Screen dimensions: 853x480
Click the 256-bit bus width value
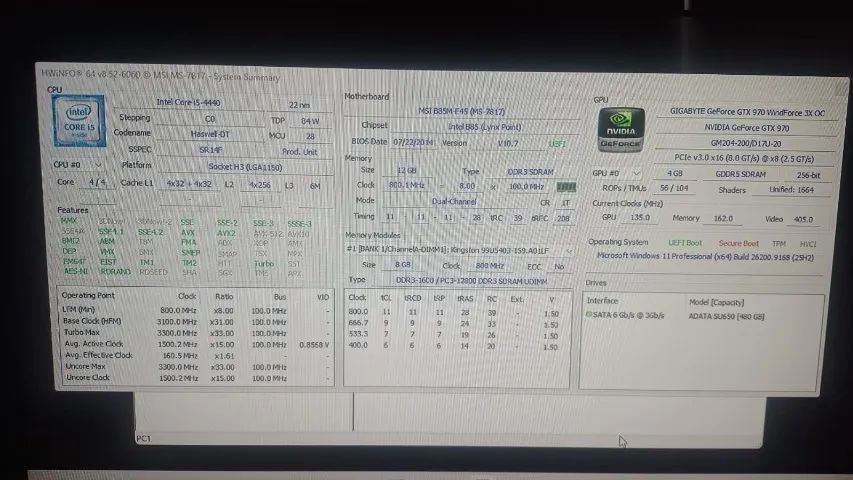[808, 175]
